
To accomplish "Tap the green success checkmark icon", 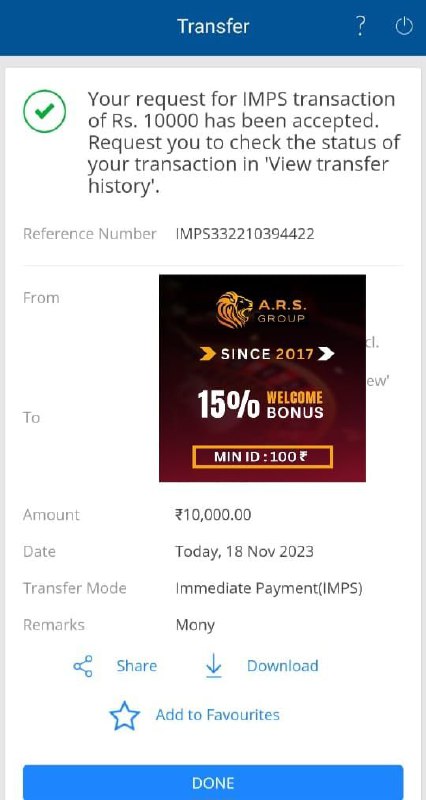I will click(x=44, y=111).
